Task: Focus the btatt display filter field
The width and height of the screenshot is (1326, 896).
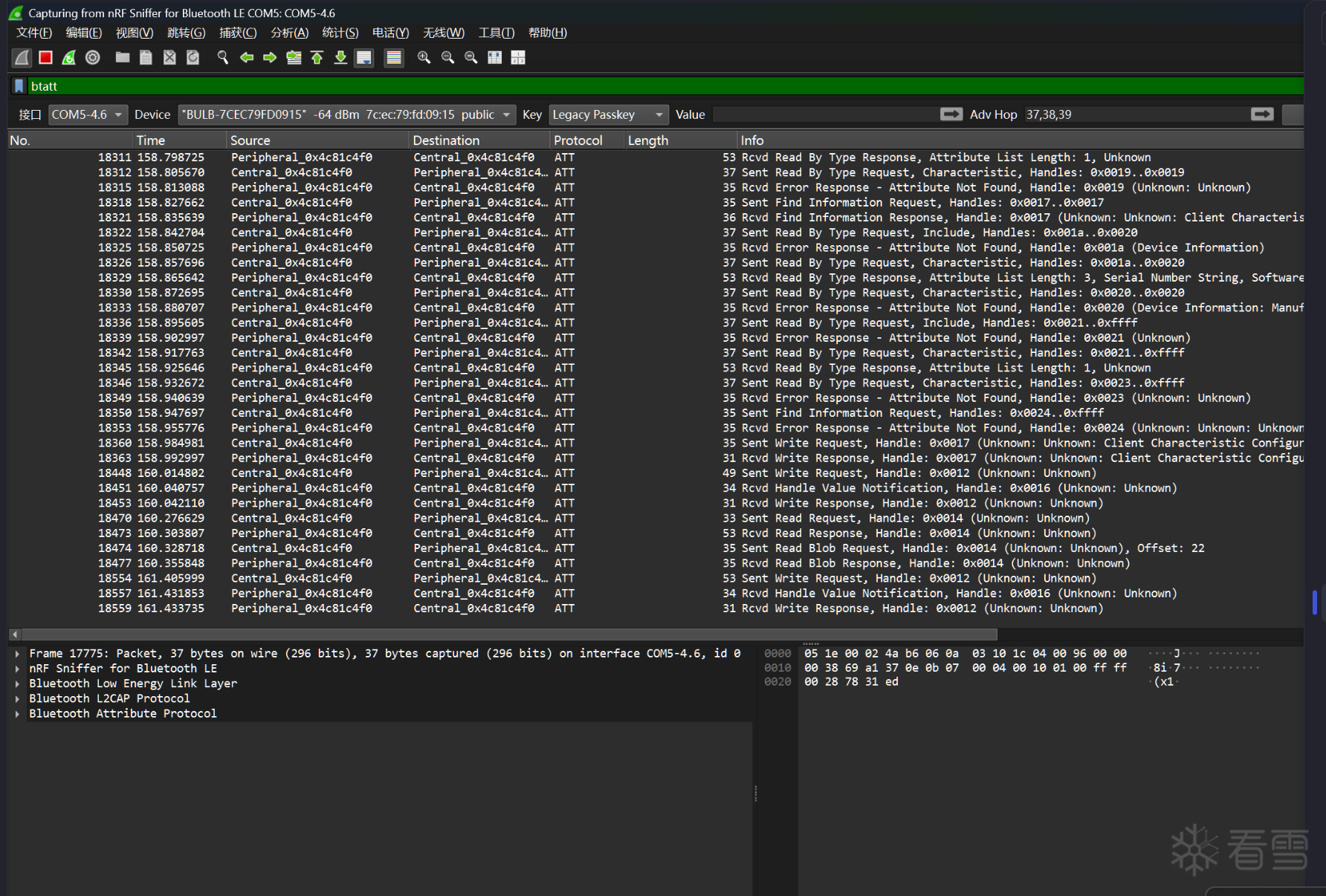Action: [x=665, y=86]
